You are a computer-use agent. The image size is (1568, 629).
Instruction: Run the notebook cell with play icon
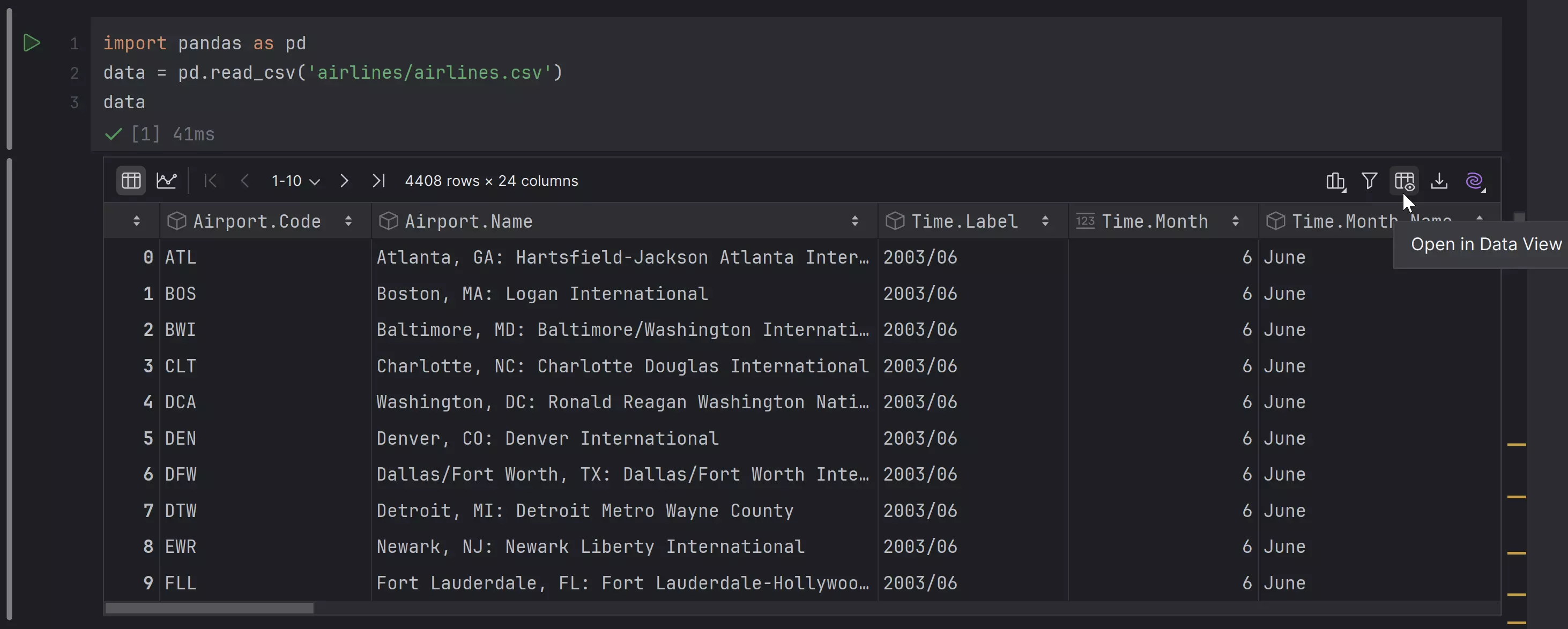coord(31,42)
